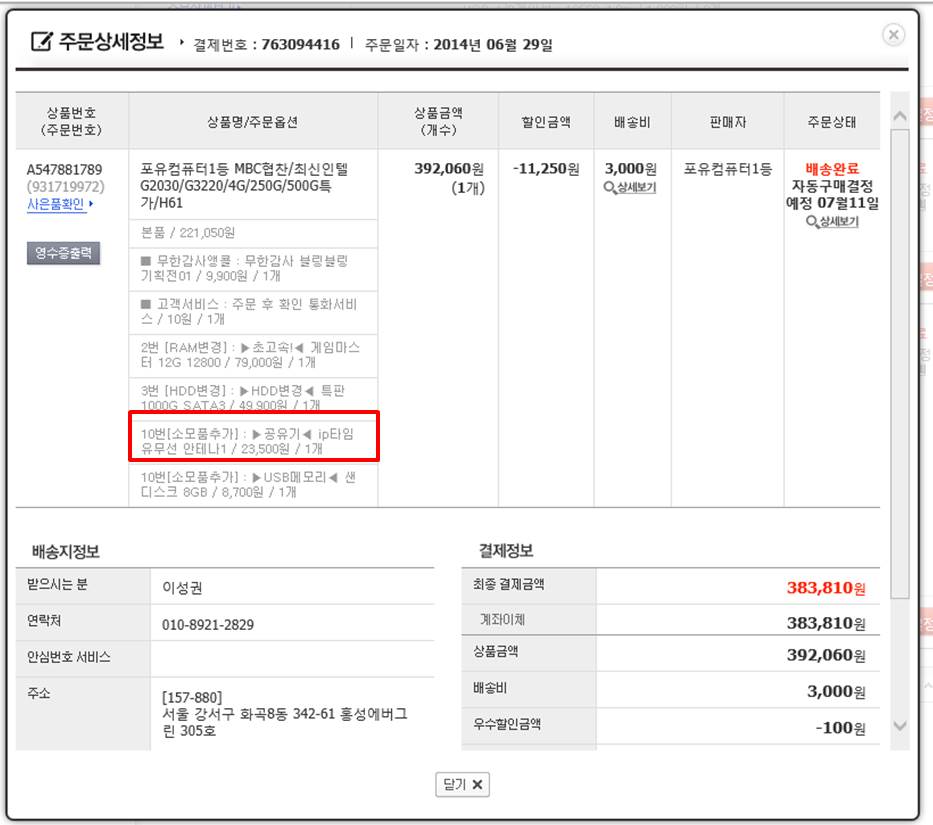Select order number (931719972)
The height and width of the screenshot is (825, 933).
click(65, 187)
